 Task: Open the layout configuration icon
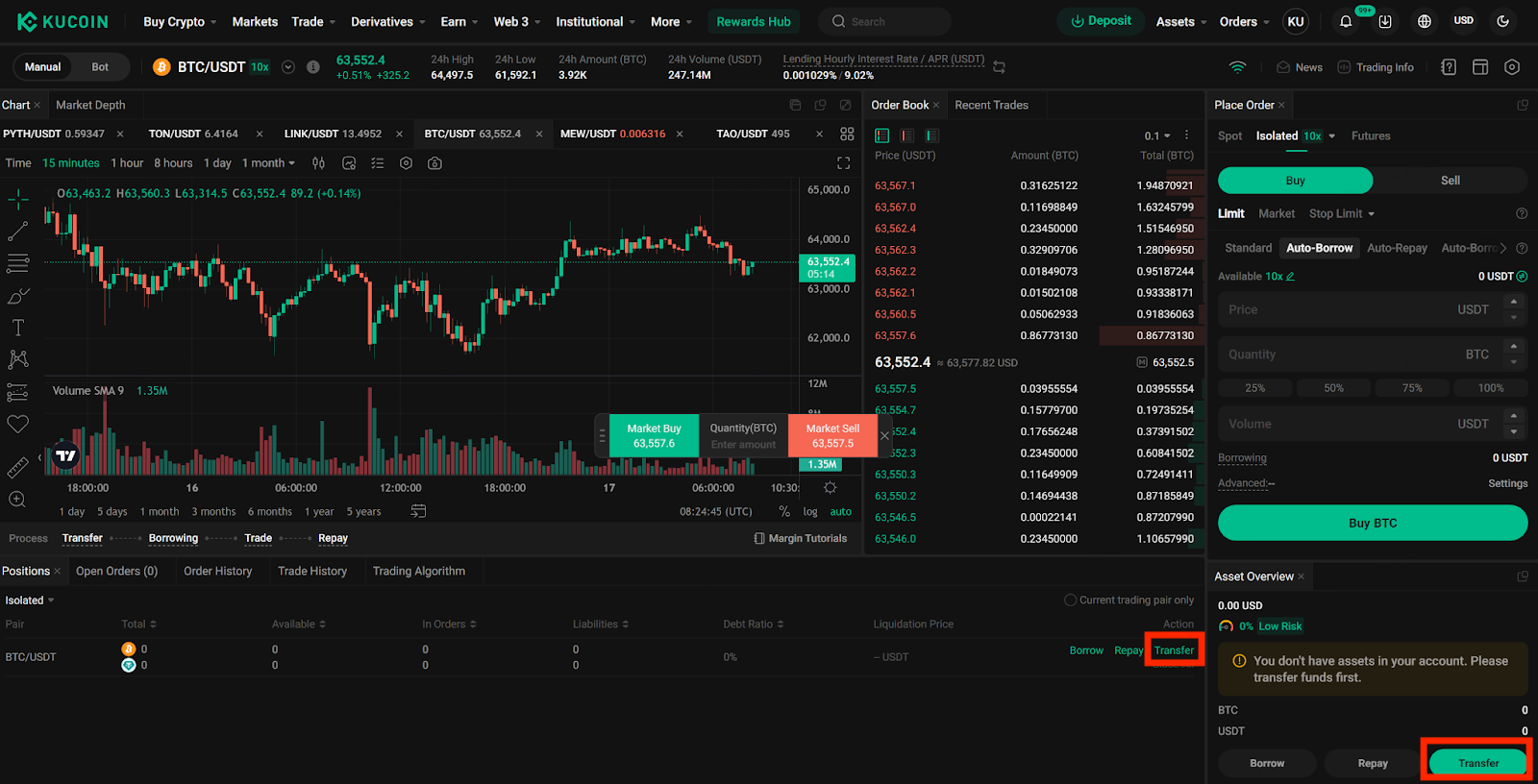tap(1480, 67)
